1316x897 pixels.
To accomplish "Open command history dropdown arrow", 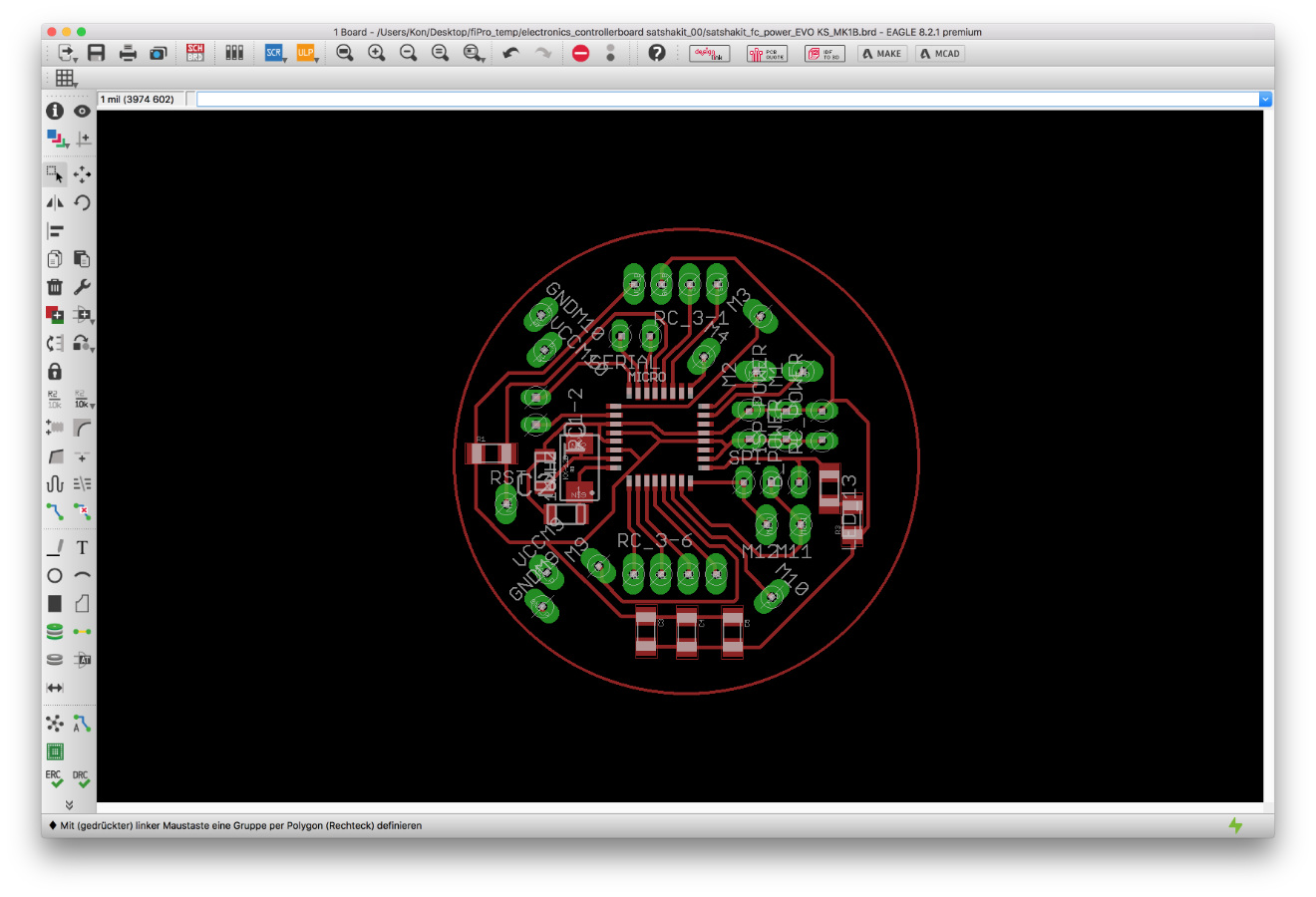I will (1265, 99).
